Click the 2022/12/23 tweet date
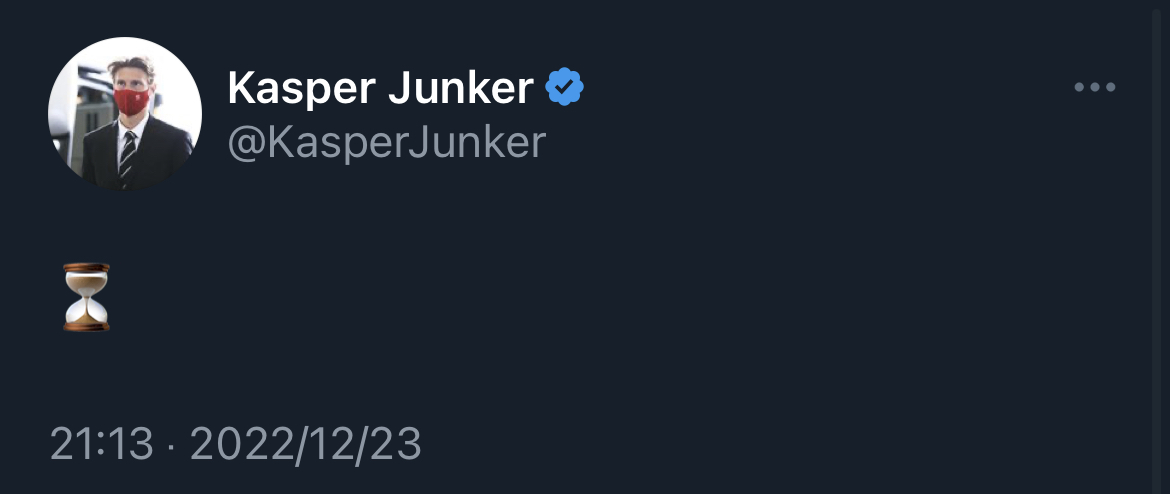The height and width of the screenshot is (494, 1170). coord(305,444)
